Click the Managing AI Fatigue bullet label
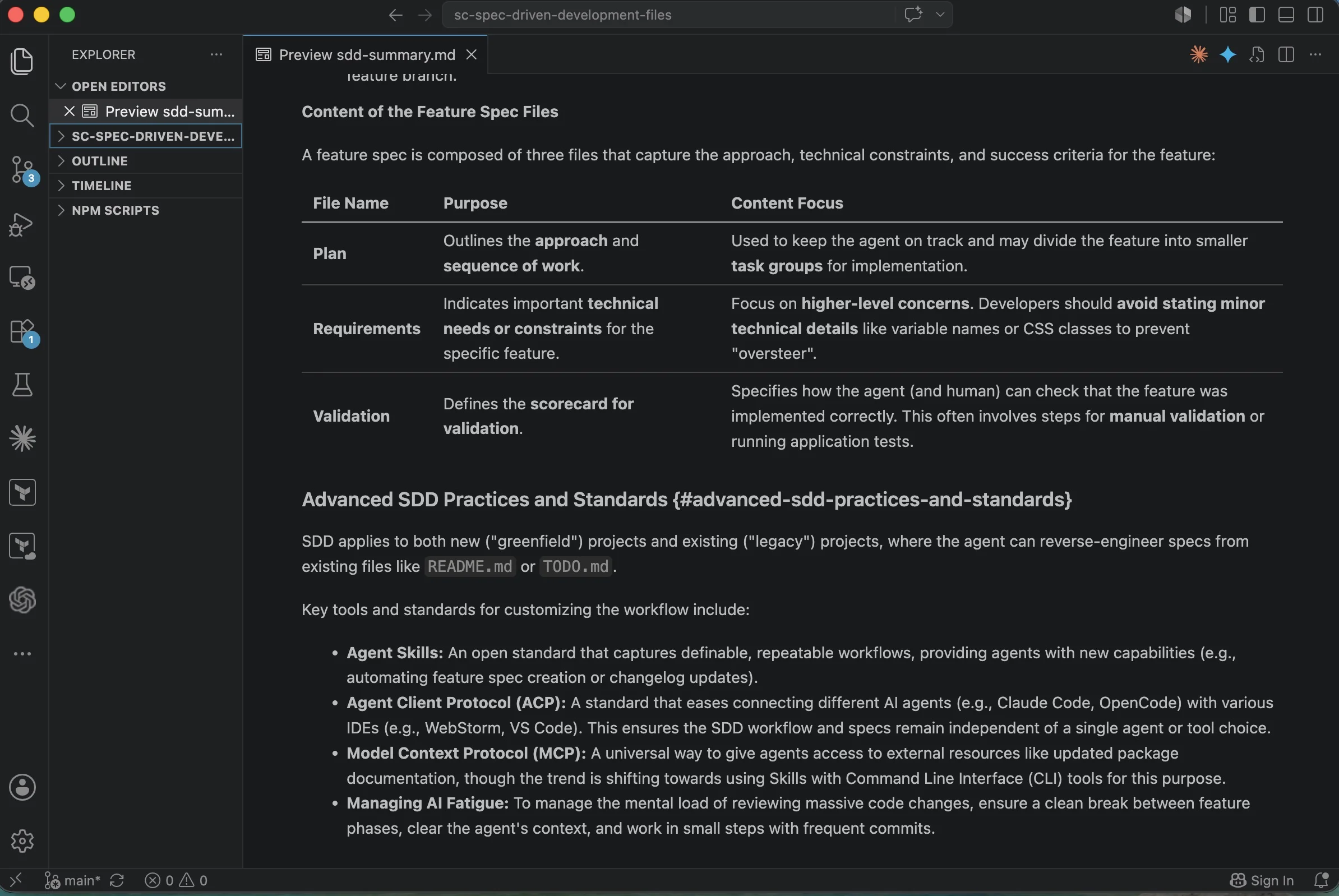The height and width of the screenshot is (896, 1339). click(x=427, y=803)
